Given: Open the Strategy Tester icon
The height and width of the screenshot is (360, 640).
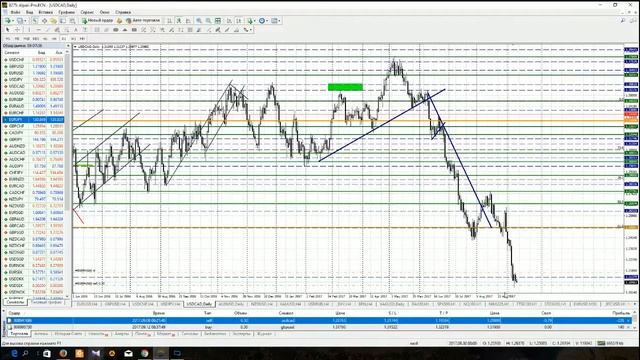Looking at the screenshot, I should (x=72, y=20).
